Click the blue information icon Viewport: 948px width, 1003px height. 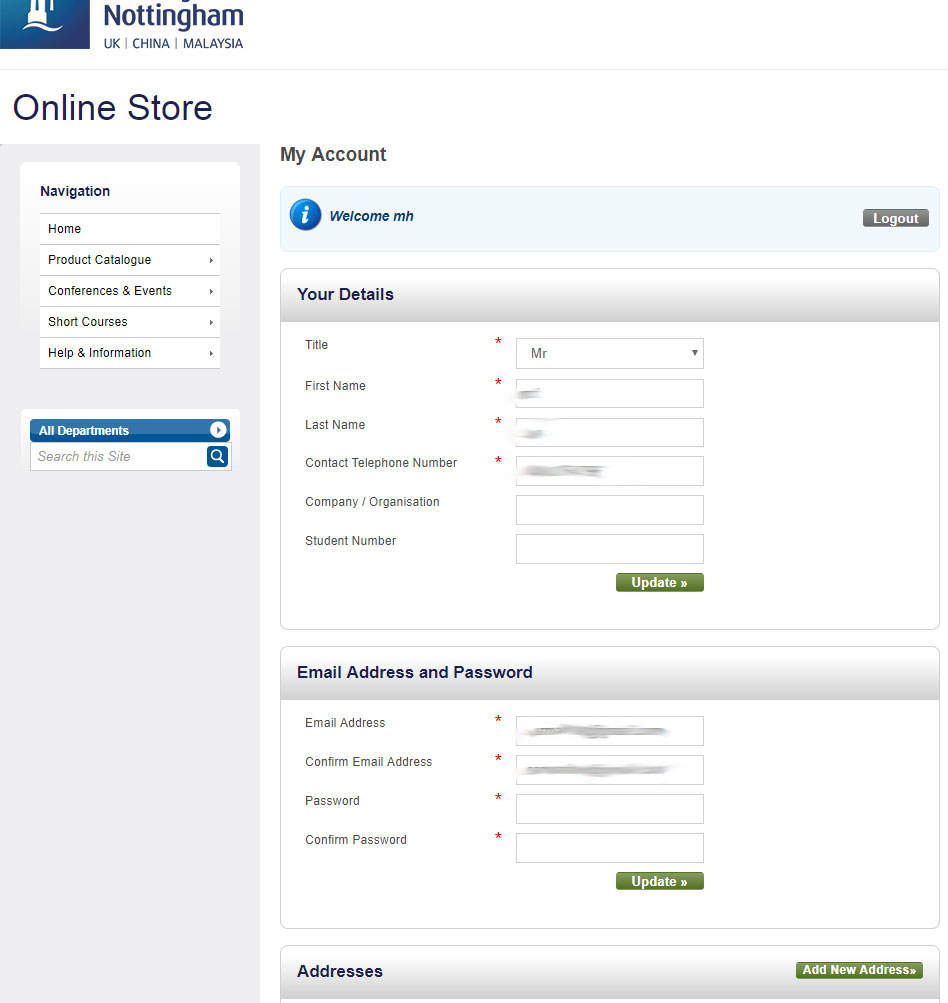click(305, 215)
